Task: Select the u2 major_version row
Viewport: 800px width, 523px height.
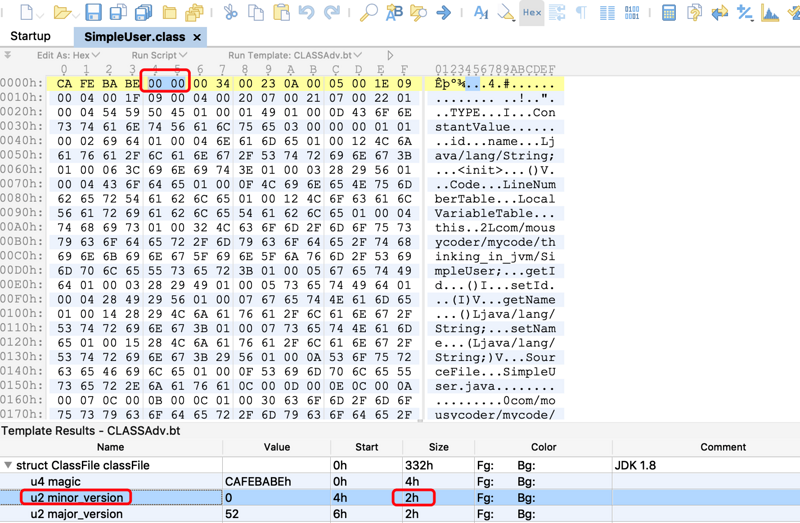Action: point(400,514)
